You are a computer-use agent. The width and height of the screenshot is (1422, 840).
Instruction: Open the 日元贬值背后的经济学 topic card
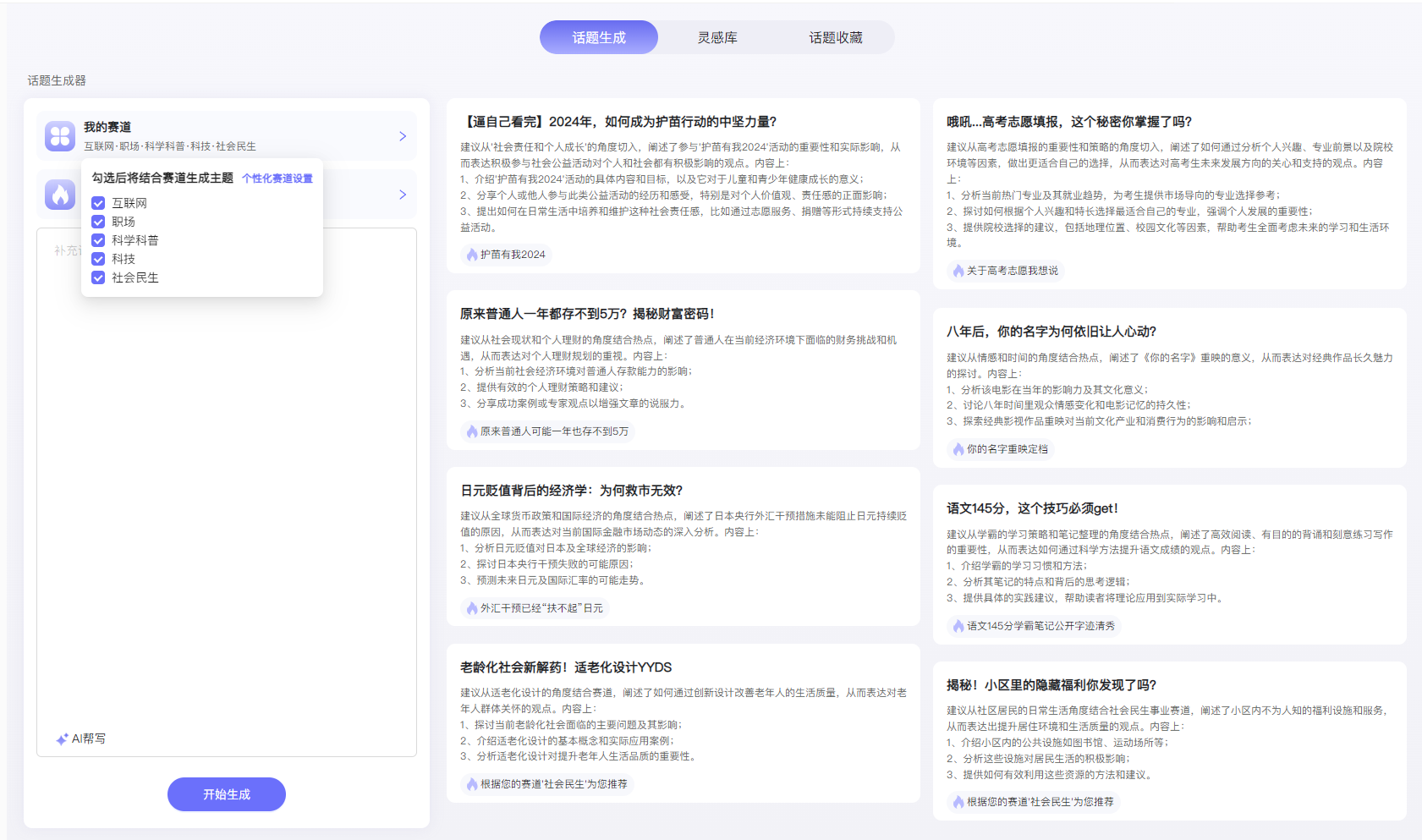point(571,491)
